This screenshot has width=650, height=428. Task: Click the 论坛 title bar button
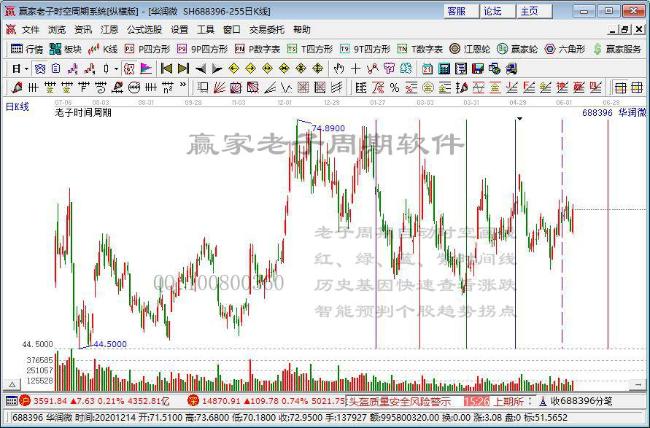(497, 11)
